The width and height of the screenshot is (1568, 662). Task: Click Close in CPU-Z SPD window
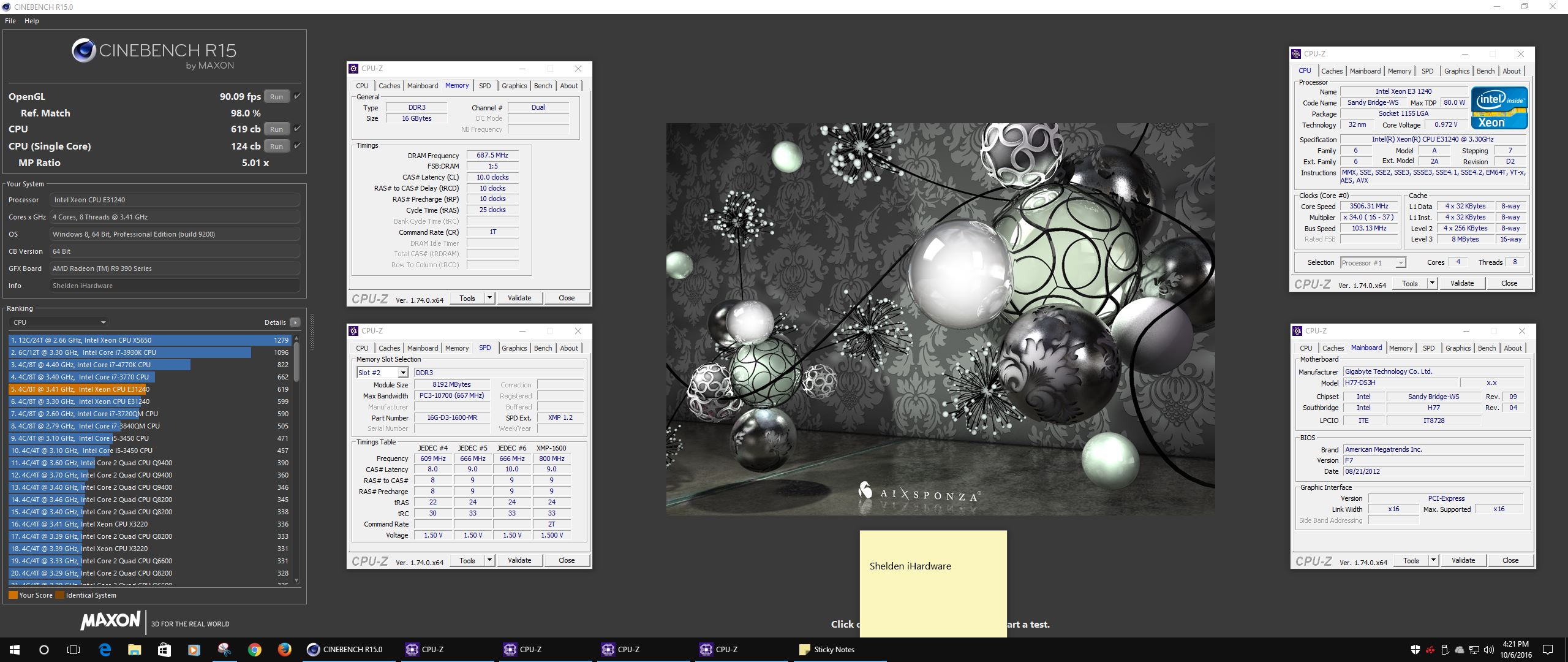click(567, 560)
